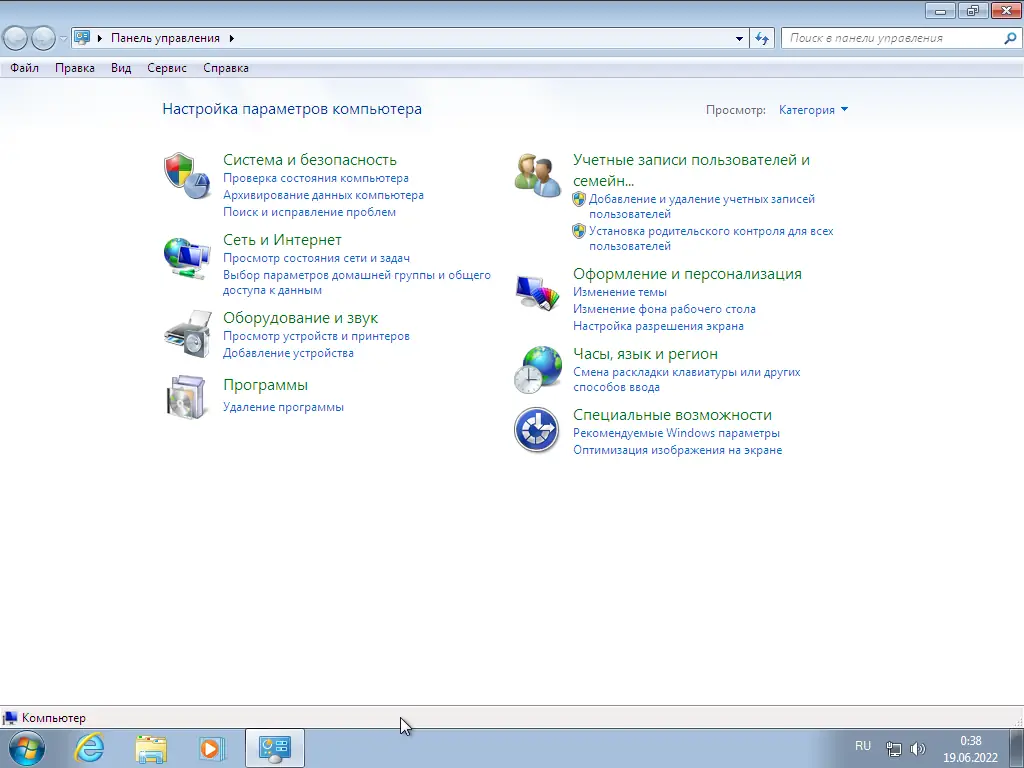Click the volume speaker tray icon

[x=918, y=748]
